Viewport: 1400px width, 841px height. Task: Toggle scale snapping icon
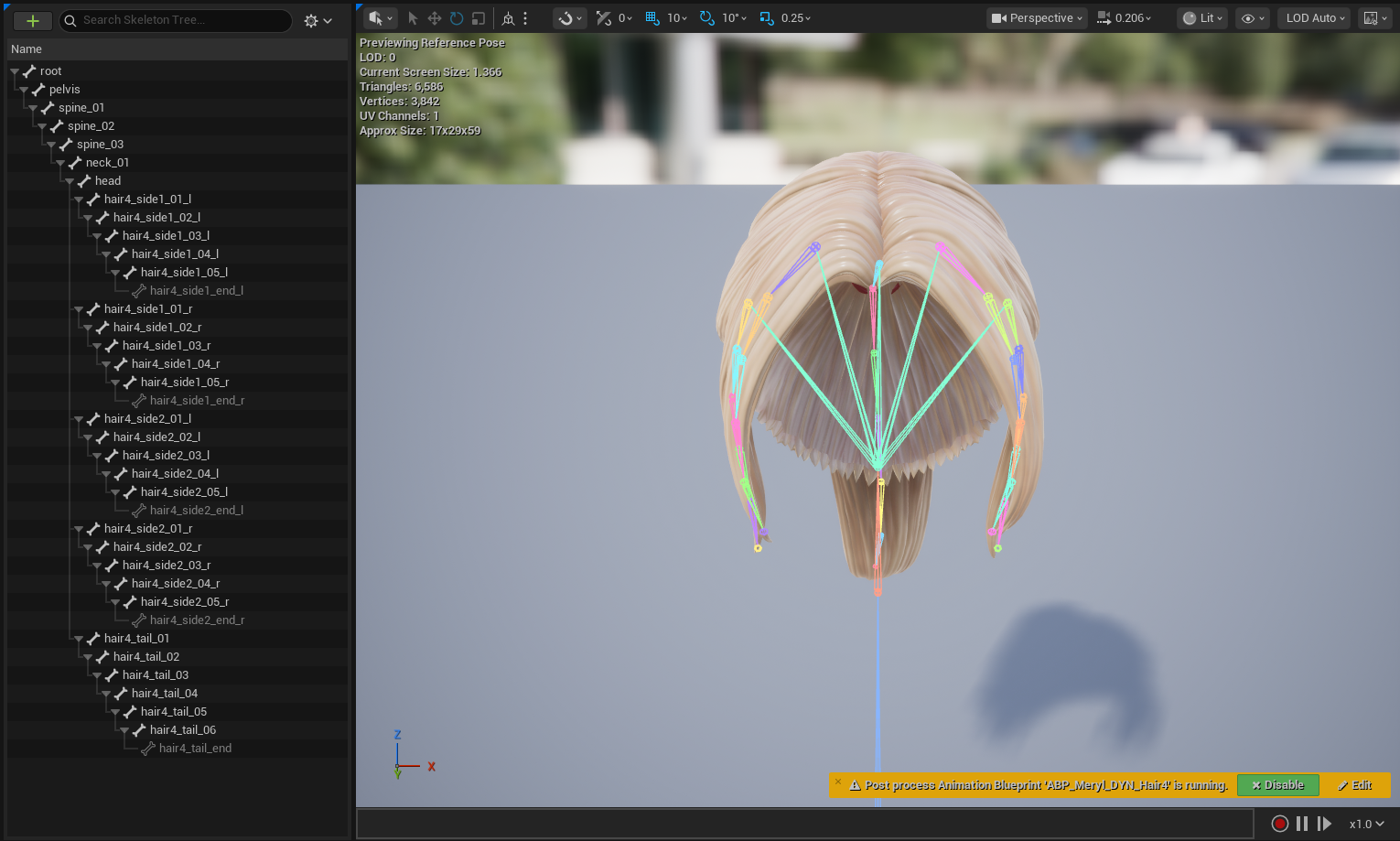[767, 18]
